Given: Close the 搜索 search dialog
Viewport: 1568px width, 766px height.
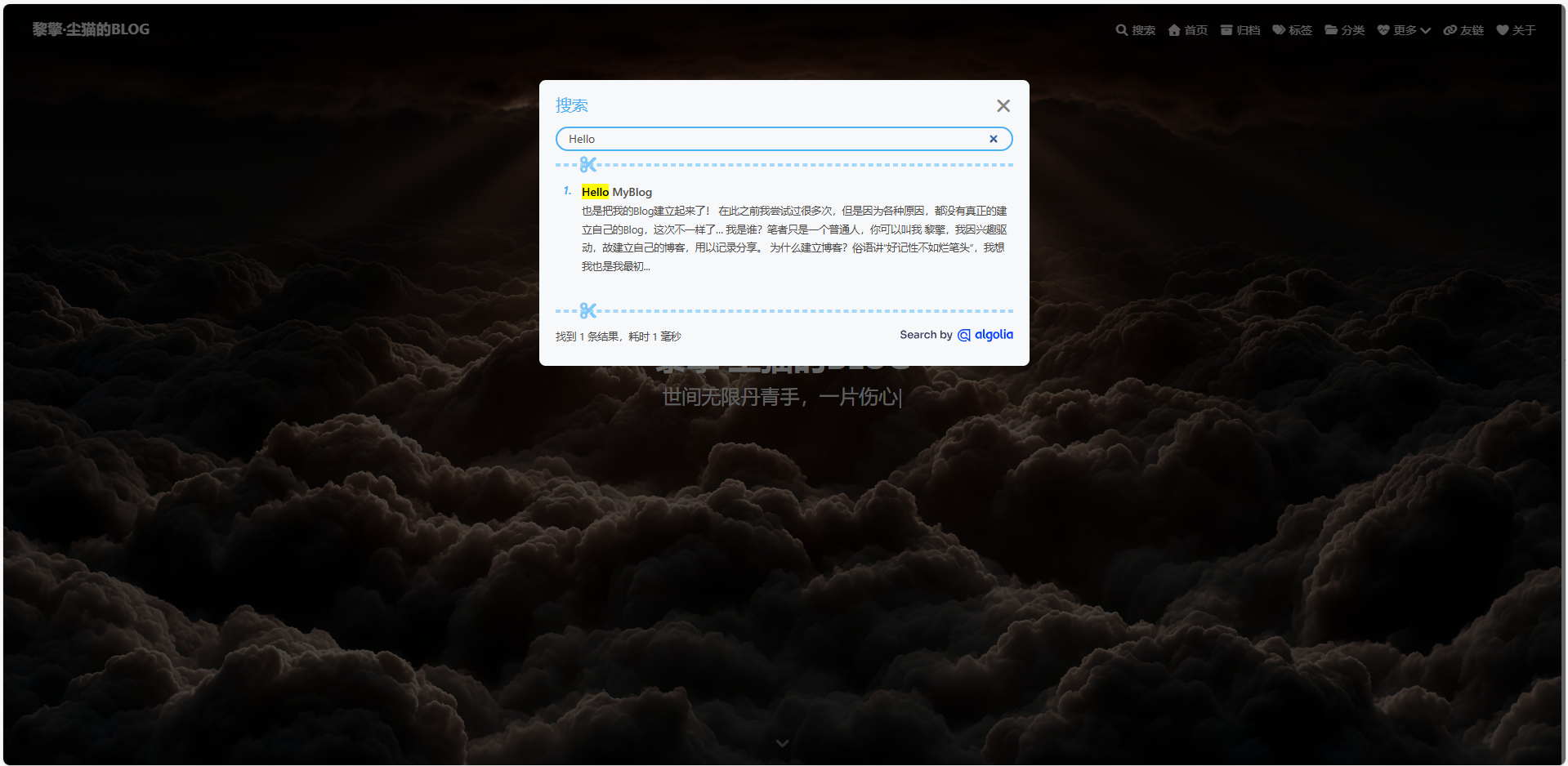Looking at the screenshot, I should (x=1003, y=106).
